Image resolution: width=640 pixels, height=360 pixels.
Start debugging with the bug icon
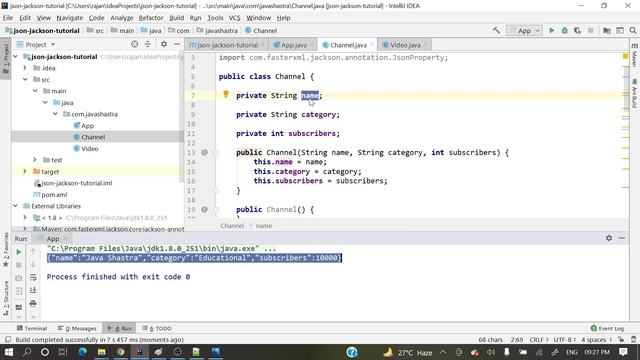[x=564, y=30]
